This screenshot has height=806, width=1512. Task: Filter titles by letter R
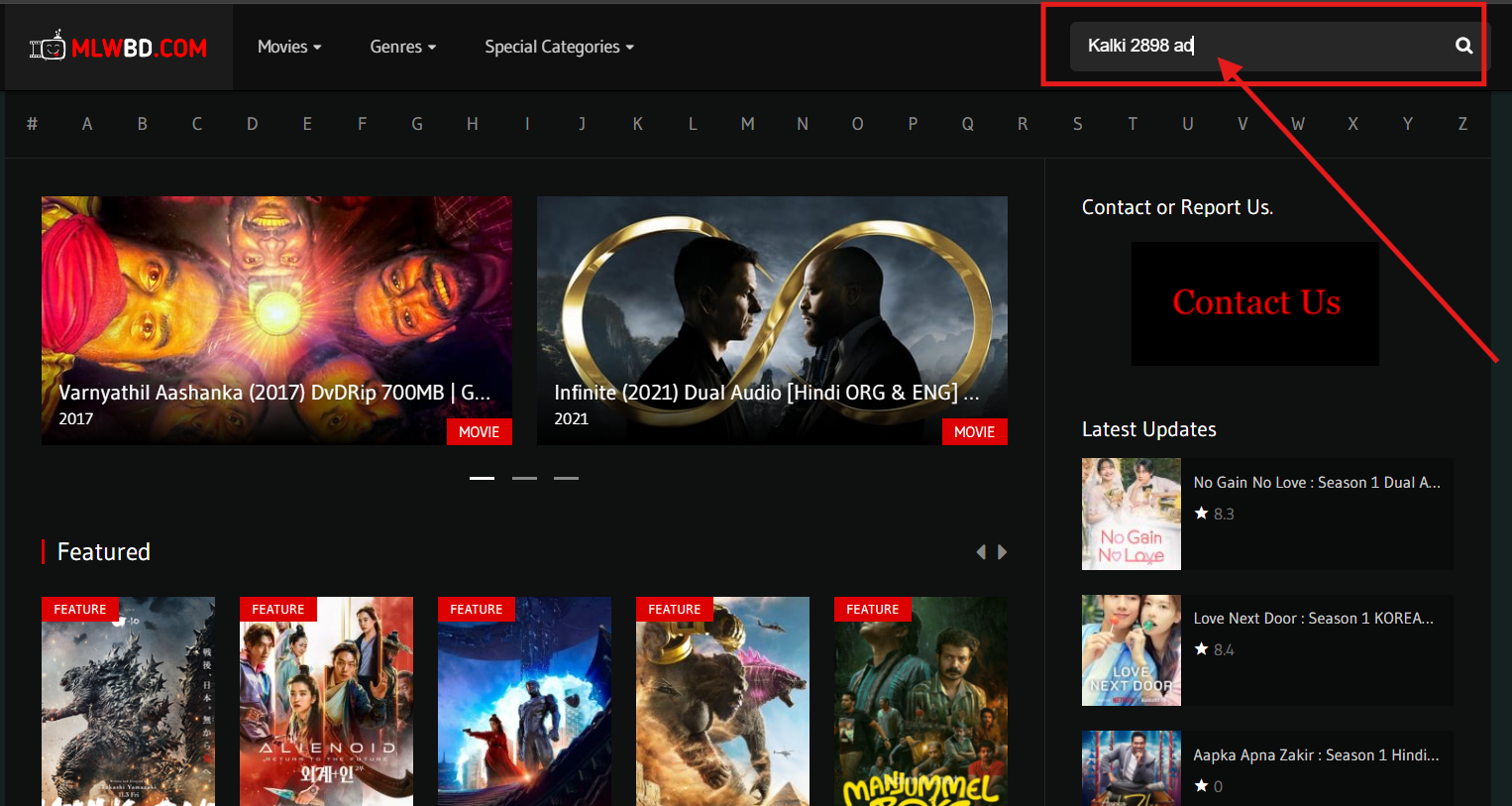coord(1023,124)
